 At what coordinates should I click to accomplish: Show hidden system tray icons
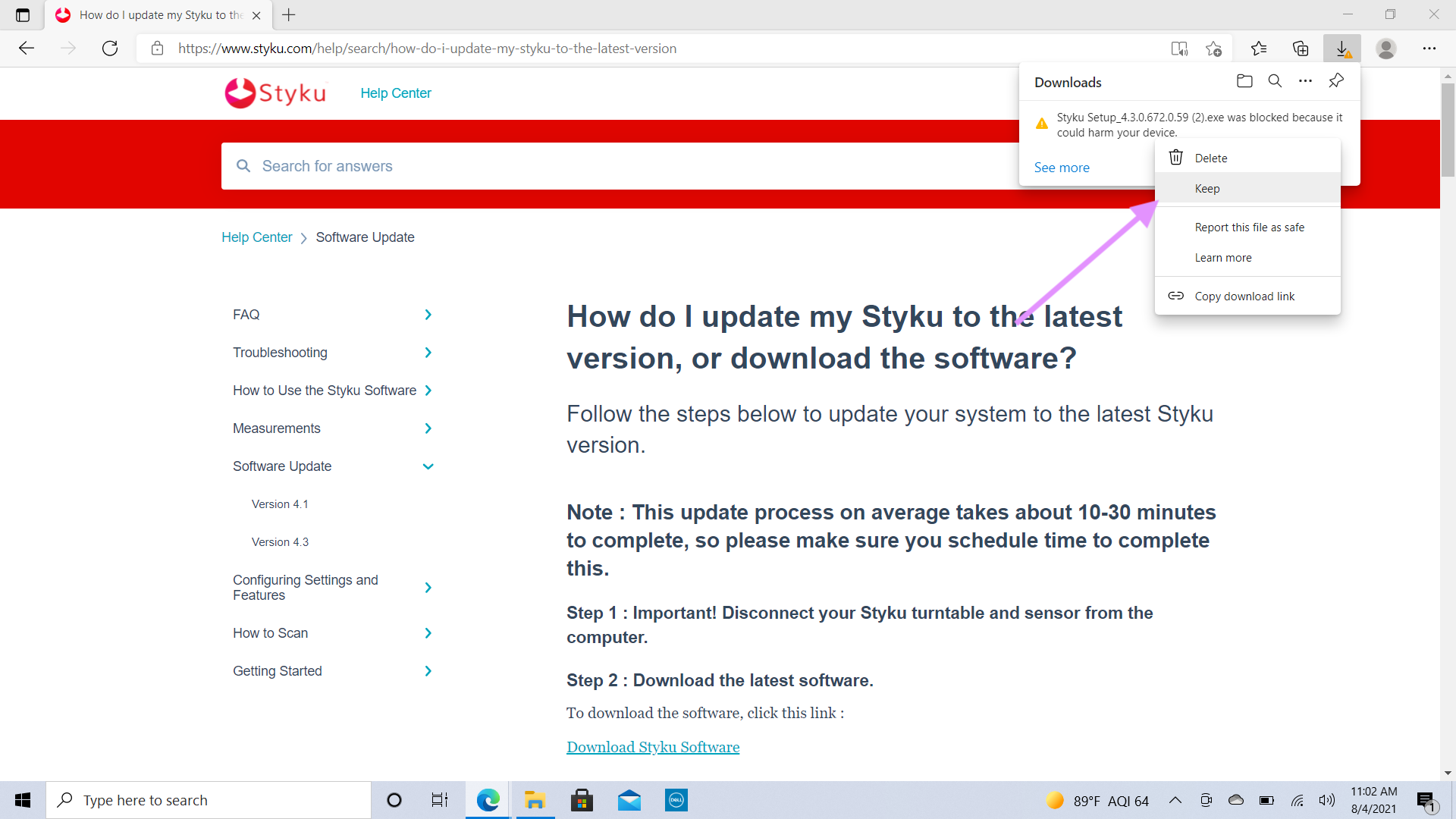pos(1175,800)
